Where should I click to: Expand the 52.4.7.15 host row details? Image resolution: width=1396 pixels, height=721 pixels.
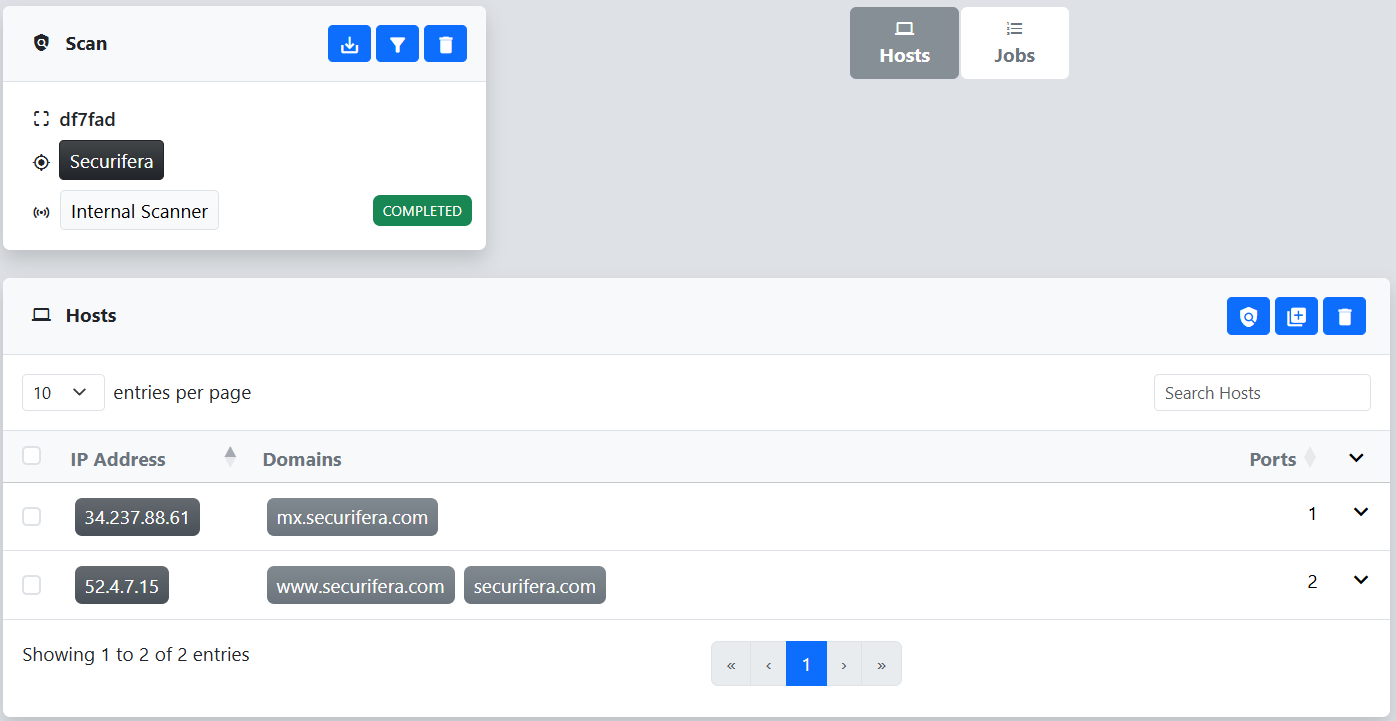pos(1360,580)
